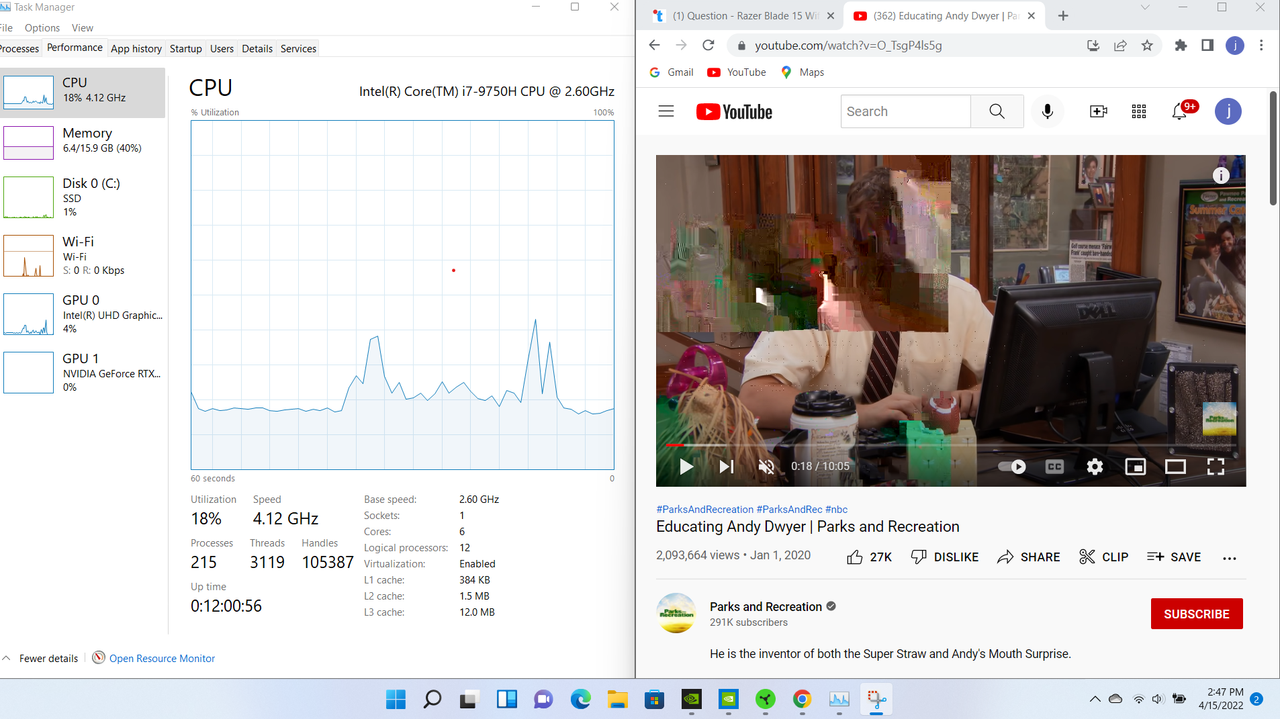Go to YouTube home via logo
The width and height of the screenshot is (1280, 719).
pyautogui.click(x=735, y=112)
